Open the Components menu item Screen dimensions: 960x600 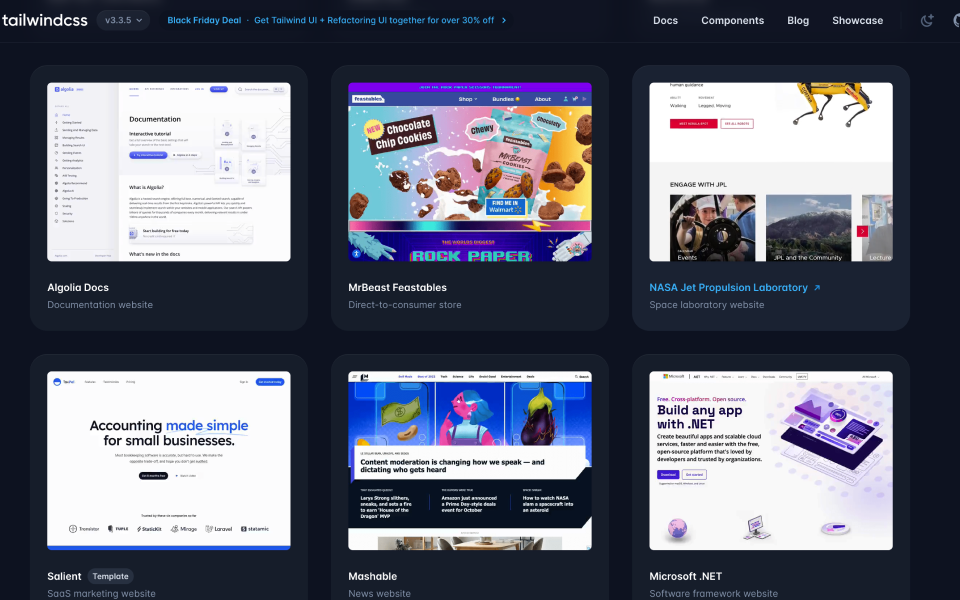point(732,20)
